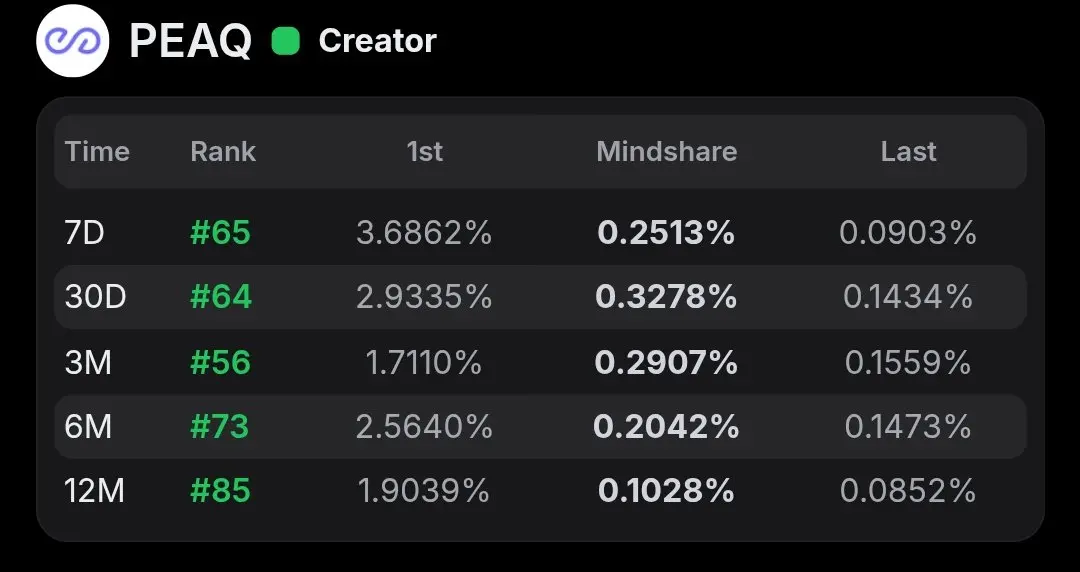Open the #56 rank link
The height and width of the screenshot is (572, 1080).
tap(220, 362)
